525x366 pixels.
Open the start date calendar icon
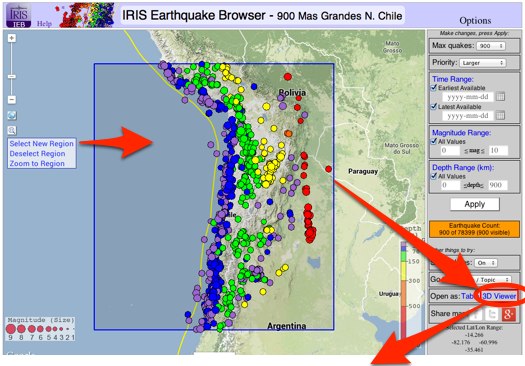point(500,97)
